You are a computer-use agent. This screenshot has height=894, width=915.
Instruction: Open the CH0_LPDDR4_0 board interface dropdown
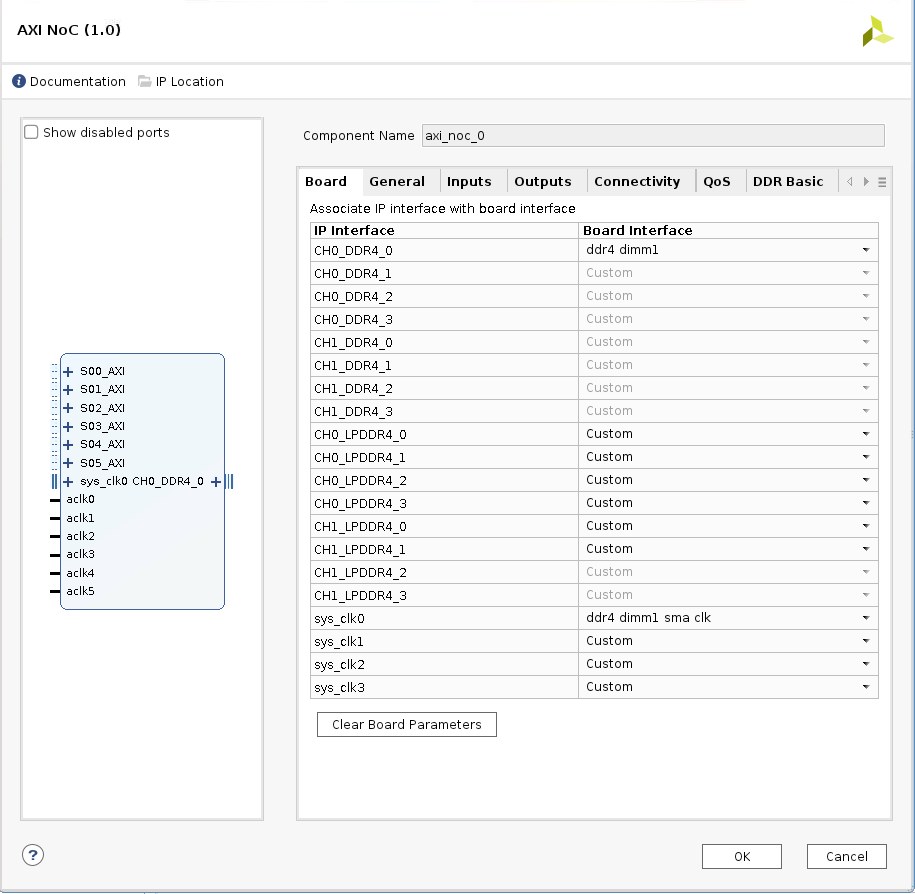pyautogui.click(x=728, y=434)
